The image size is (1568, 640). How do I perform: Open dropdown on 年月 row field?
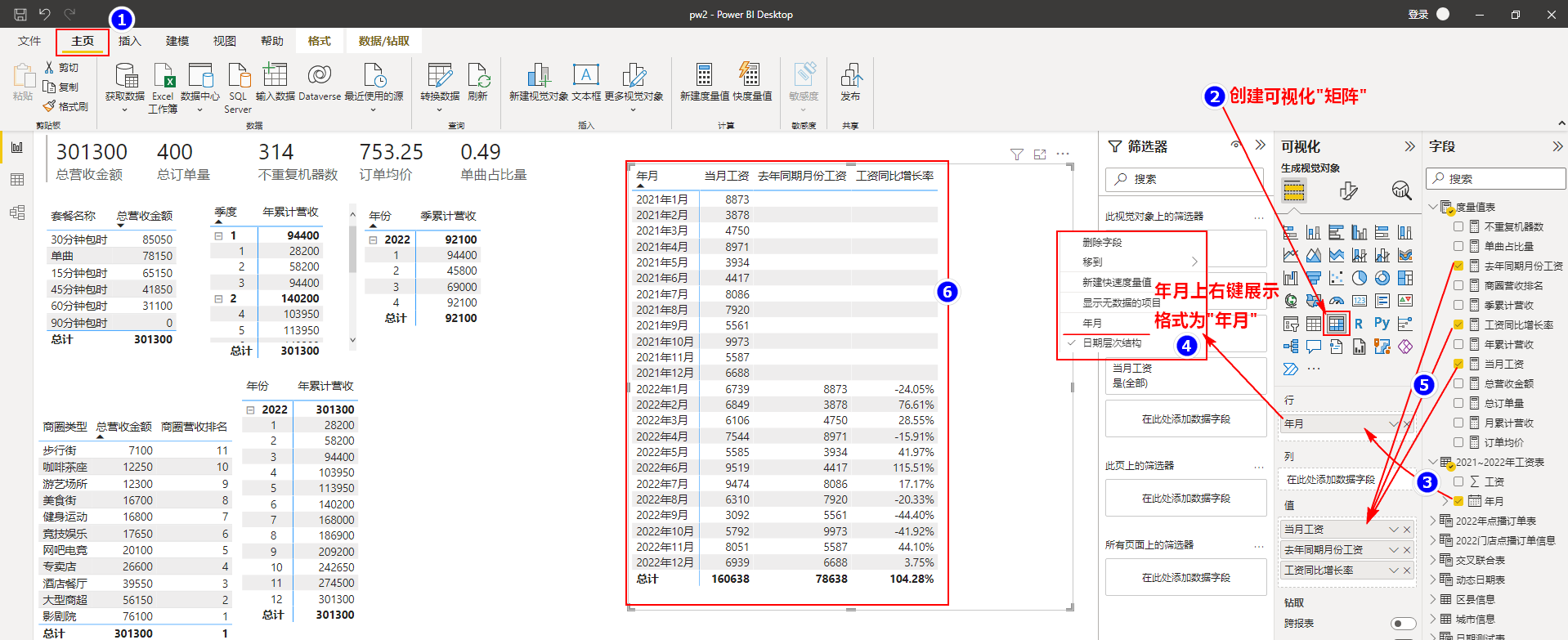click(x=1394, y=423)
